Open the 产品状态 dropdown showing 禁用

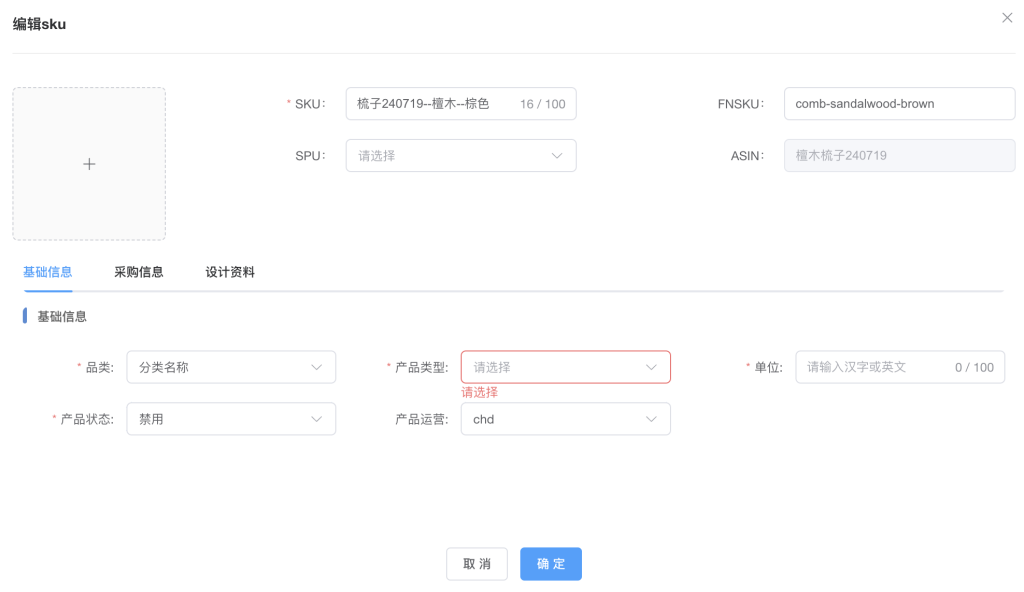pyautogui.click(x=220, y=419)
